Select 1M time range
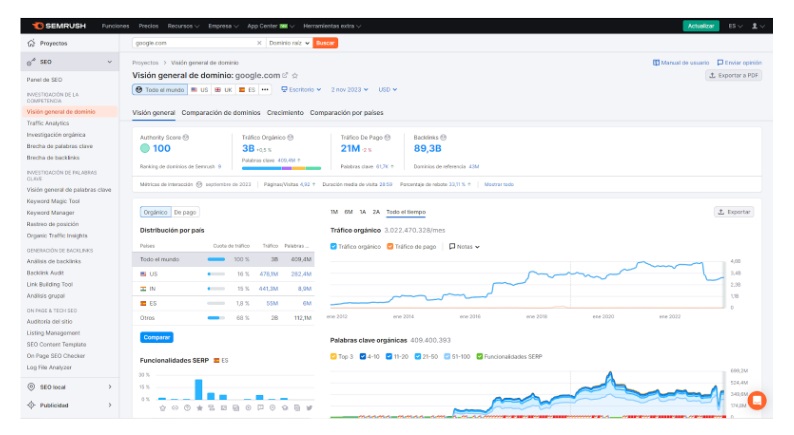Screen dimensions: 794x435 334,212
